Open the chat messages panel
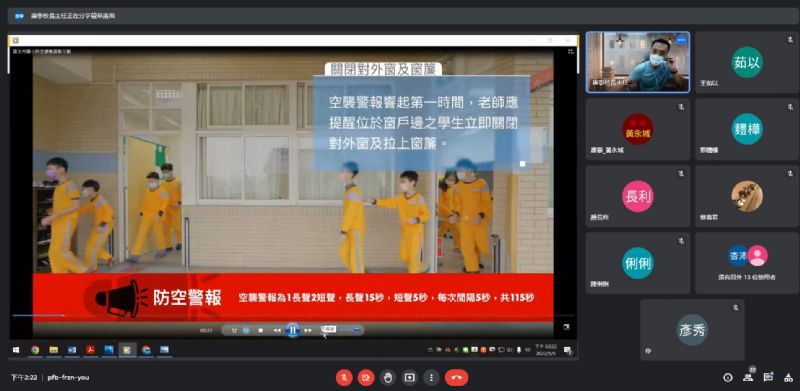This screenshot has width=800, height=391. click(x=768, y=378)
